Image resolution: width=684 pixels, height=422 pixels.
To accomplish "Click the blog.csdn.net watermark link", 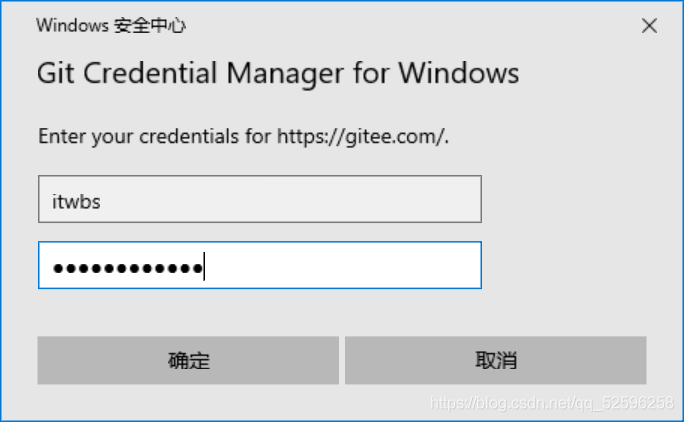I will pos(552,403).
